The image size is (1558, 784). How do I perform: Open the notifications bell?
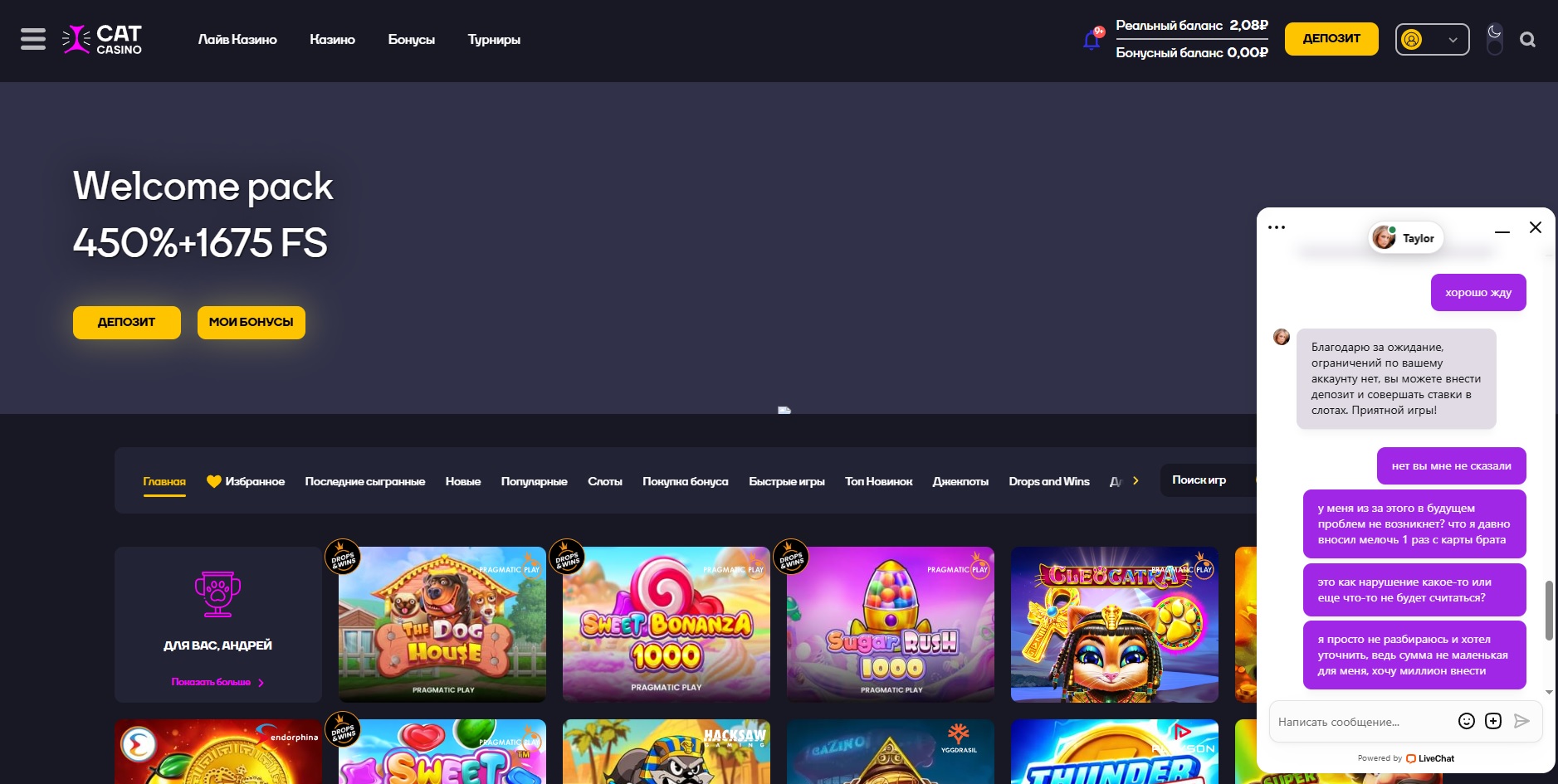[1092, 39]
